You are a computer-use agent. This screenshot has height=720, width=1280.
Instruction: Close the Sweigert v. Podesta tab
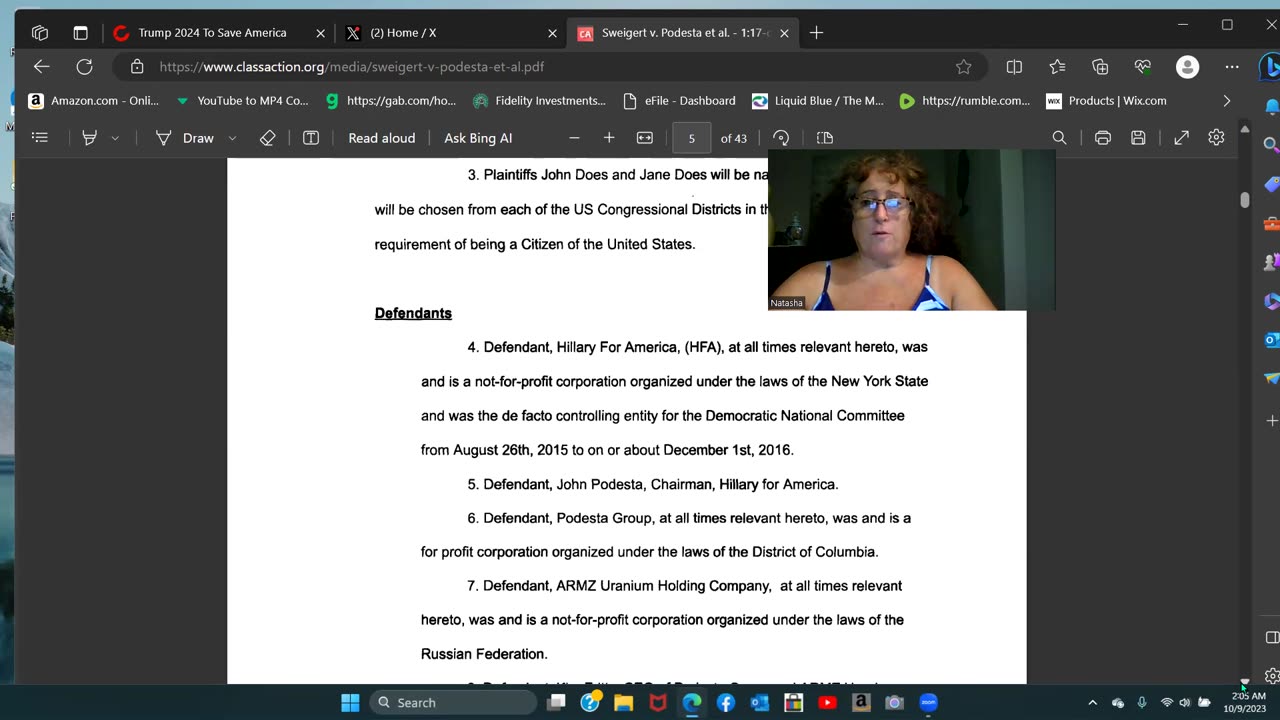[x=784, y=33]
